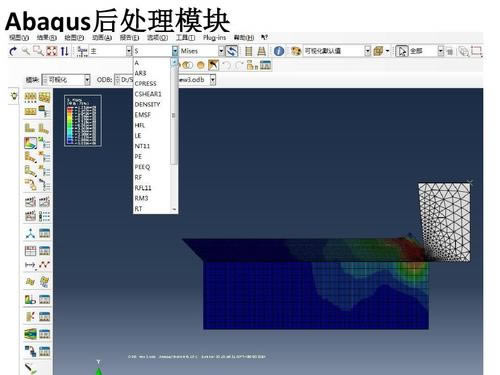This screenshot has height=375, width=500.
Task: Choose LE in the variable list
Action: click(138, 136)
